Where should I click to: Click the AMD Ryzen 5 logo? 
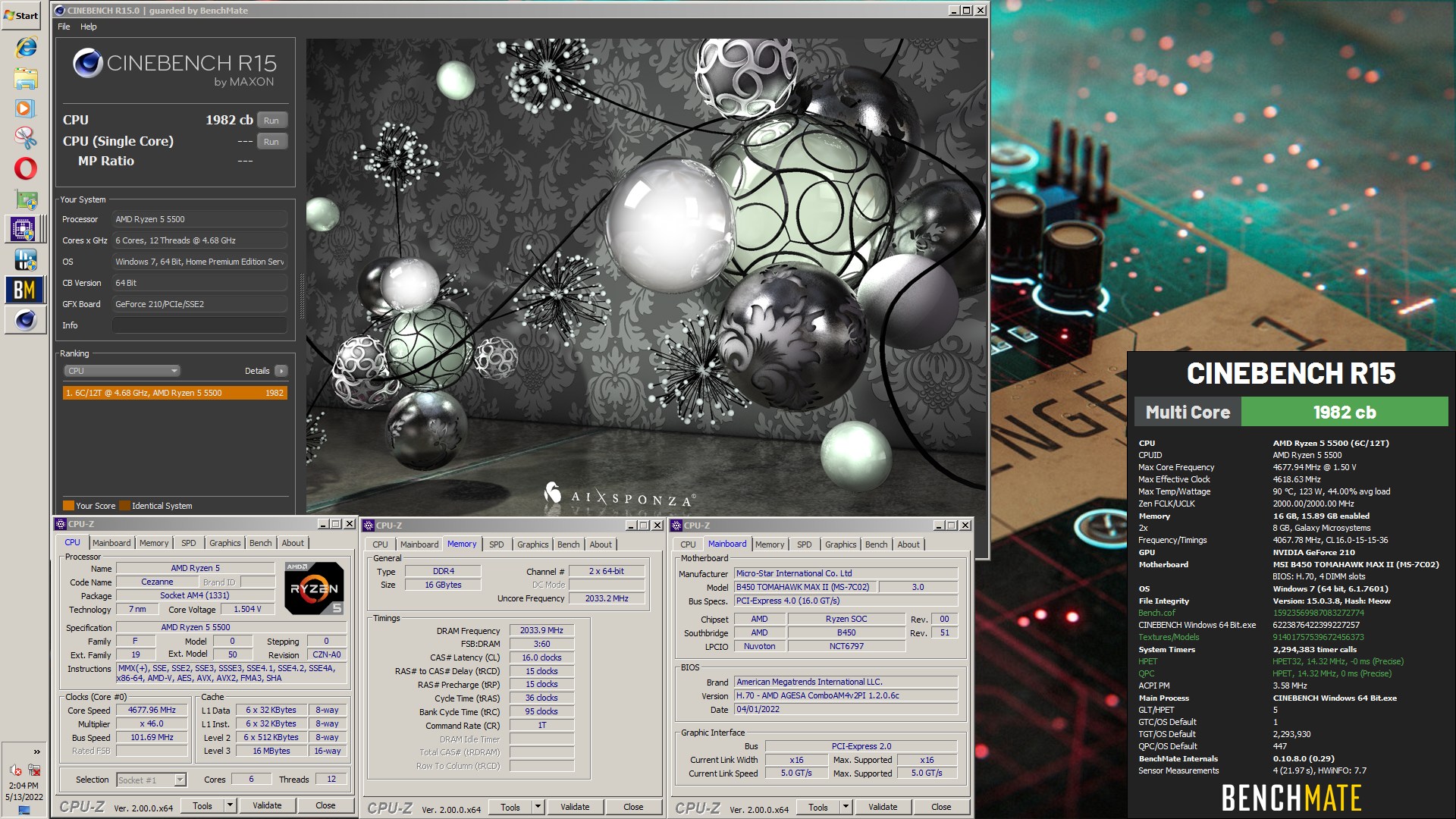[x=314, y=588]
